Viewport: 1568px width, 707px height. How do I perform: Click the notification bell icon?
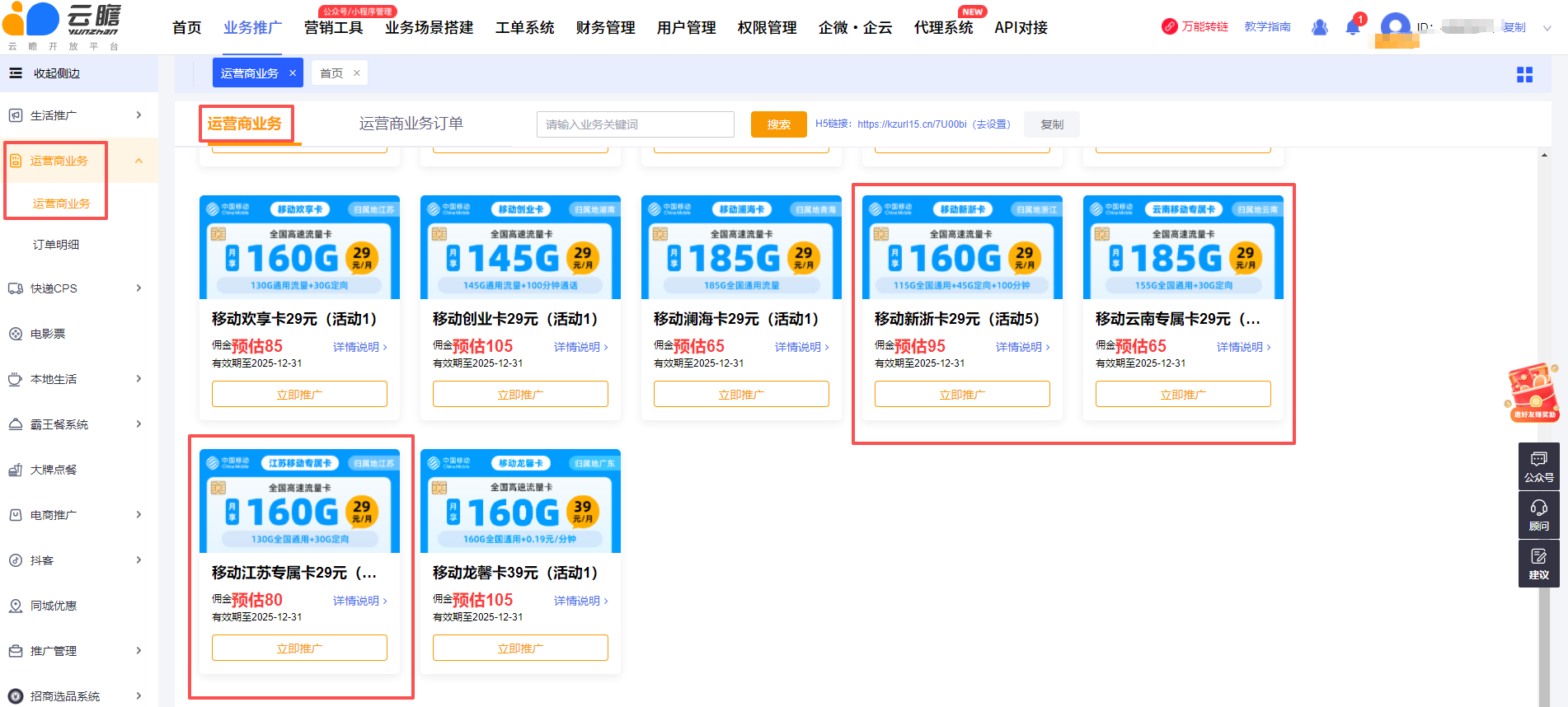point(1352,27)
